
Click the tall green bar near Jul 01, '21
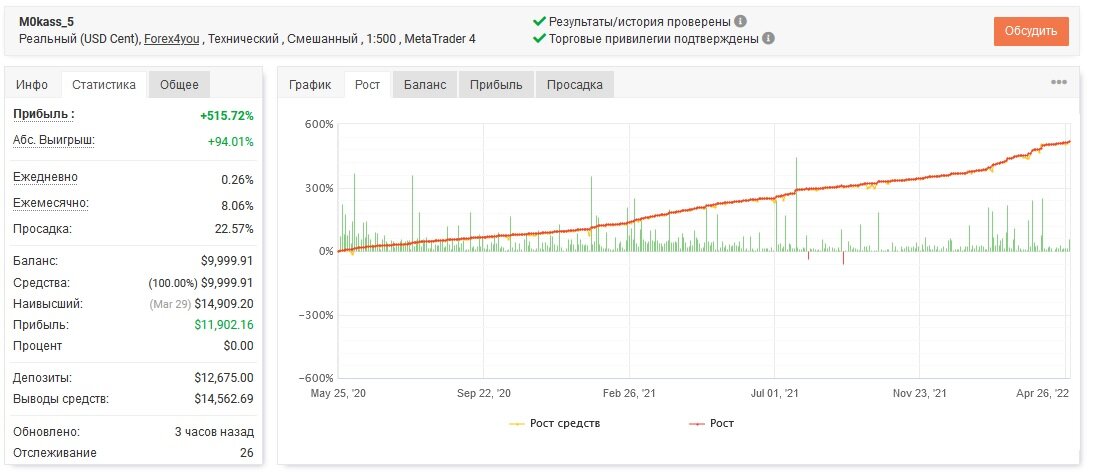point(796,204)
